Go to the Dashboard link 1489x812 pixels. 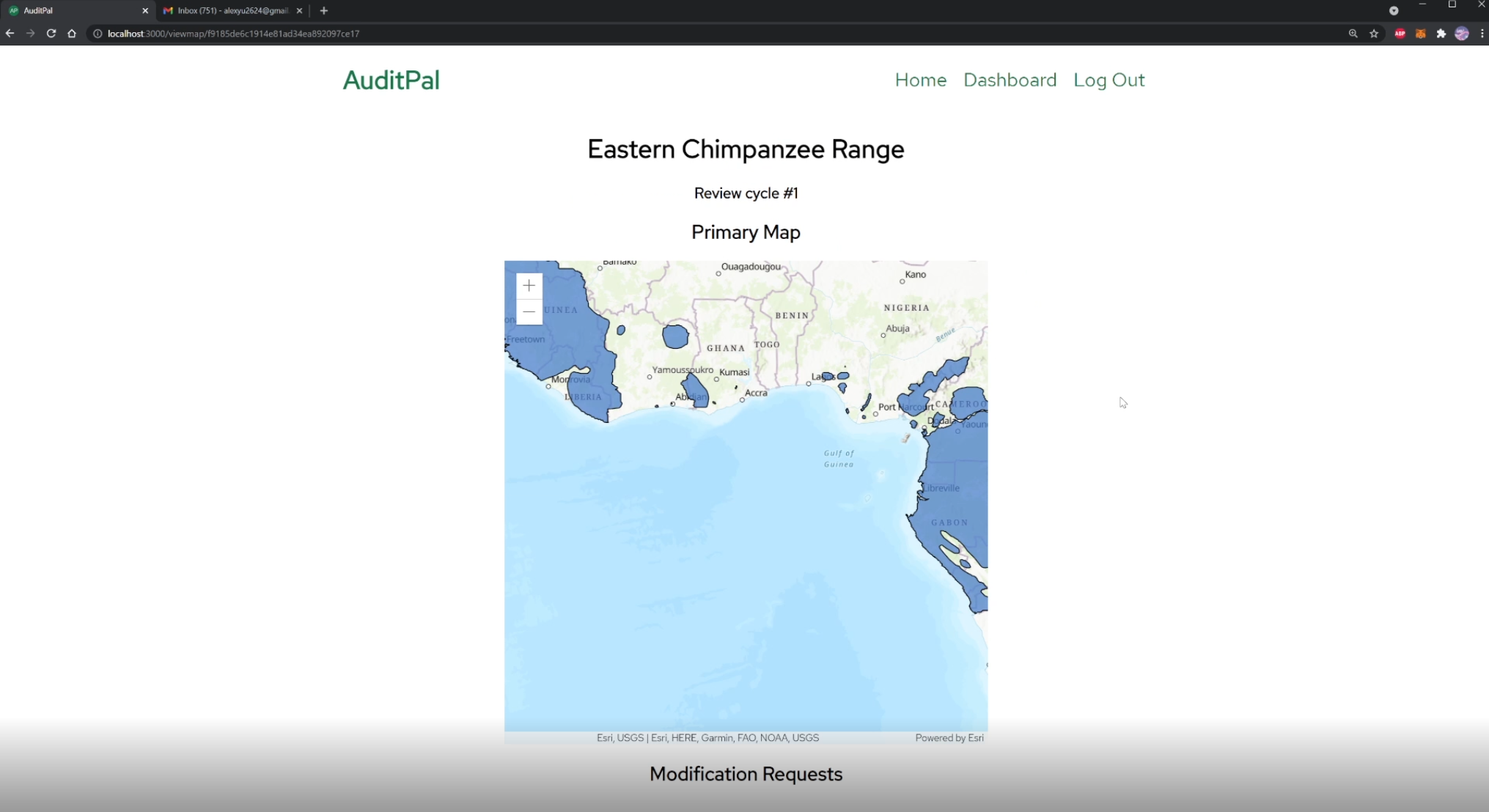1010,80
